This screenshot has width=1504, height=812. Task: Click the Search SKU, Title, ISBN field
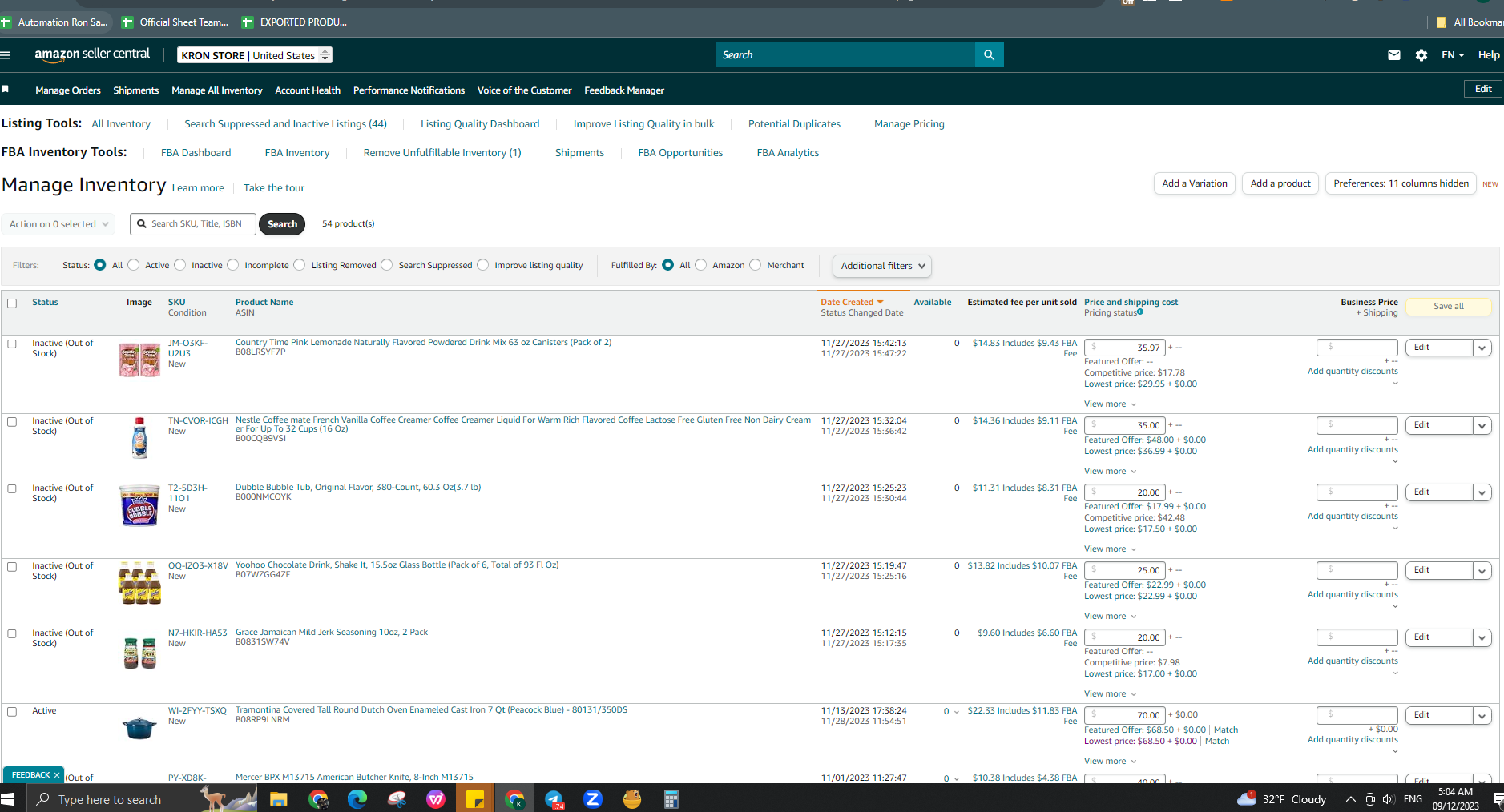coord(193,224)
